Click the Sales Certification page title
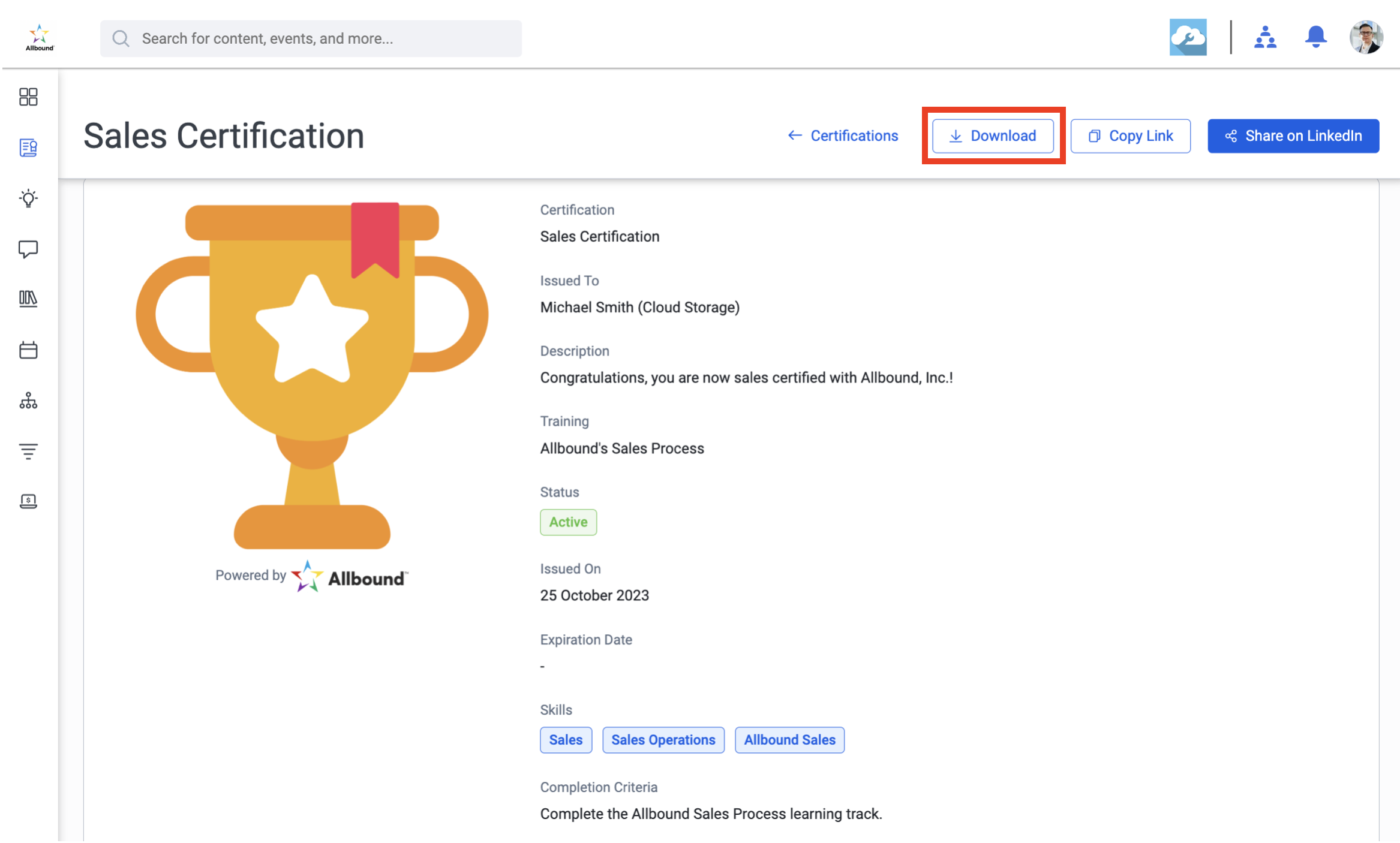 tap(224, 136)
